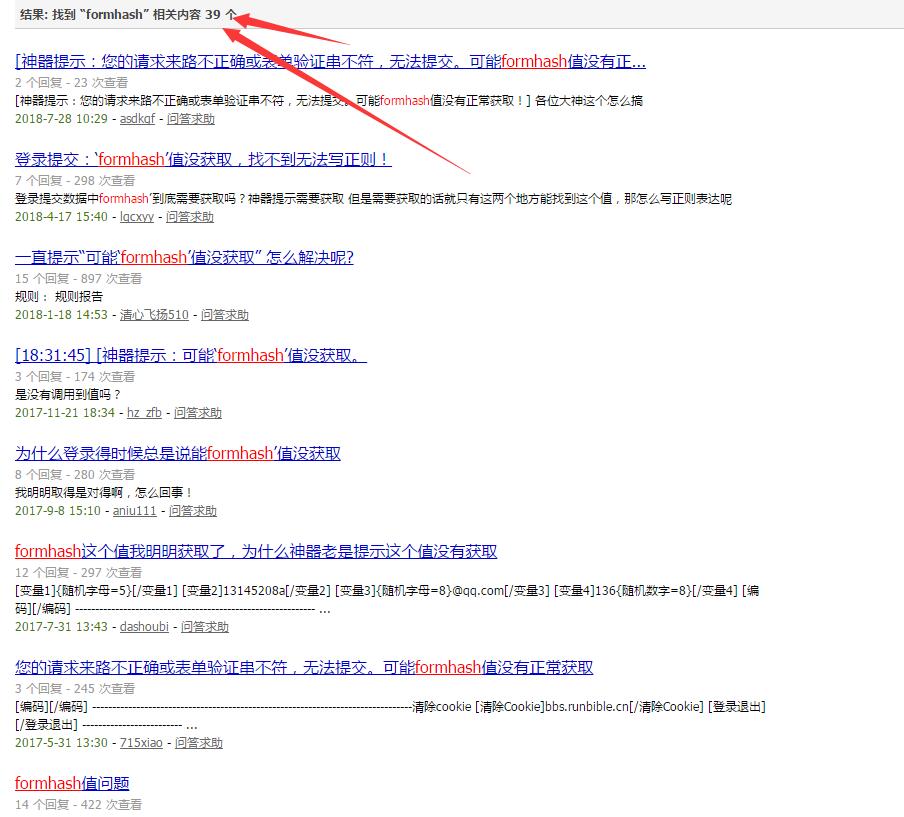Open the thread formhash这个值我明明获取了

[x=256, y=552]
